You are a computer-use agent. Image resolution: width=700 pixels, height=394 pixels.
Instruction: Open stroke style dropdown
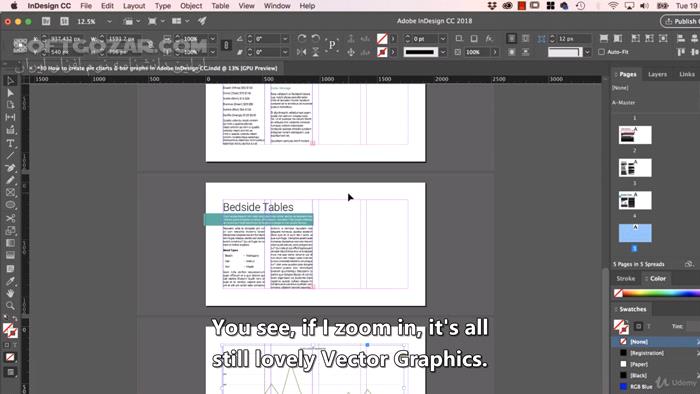(443, 52)
